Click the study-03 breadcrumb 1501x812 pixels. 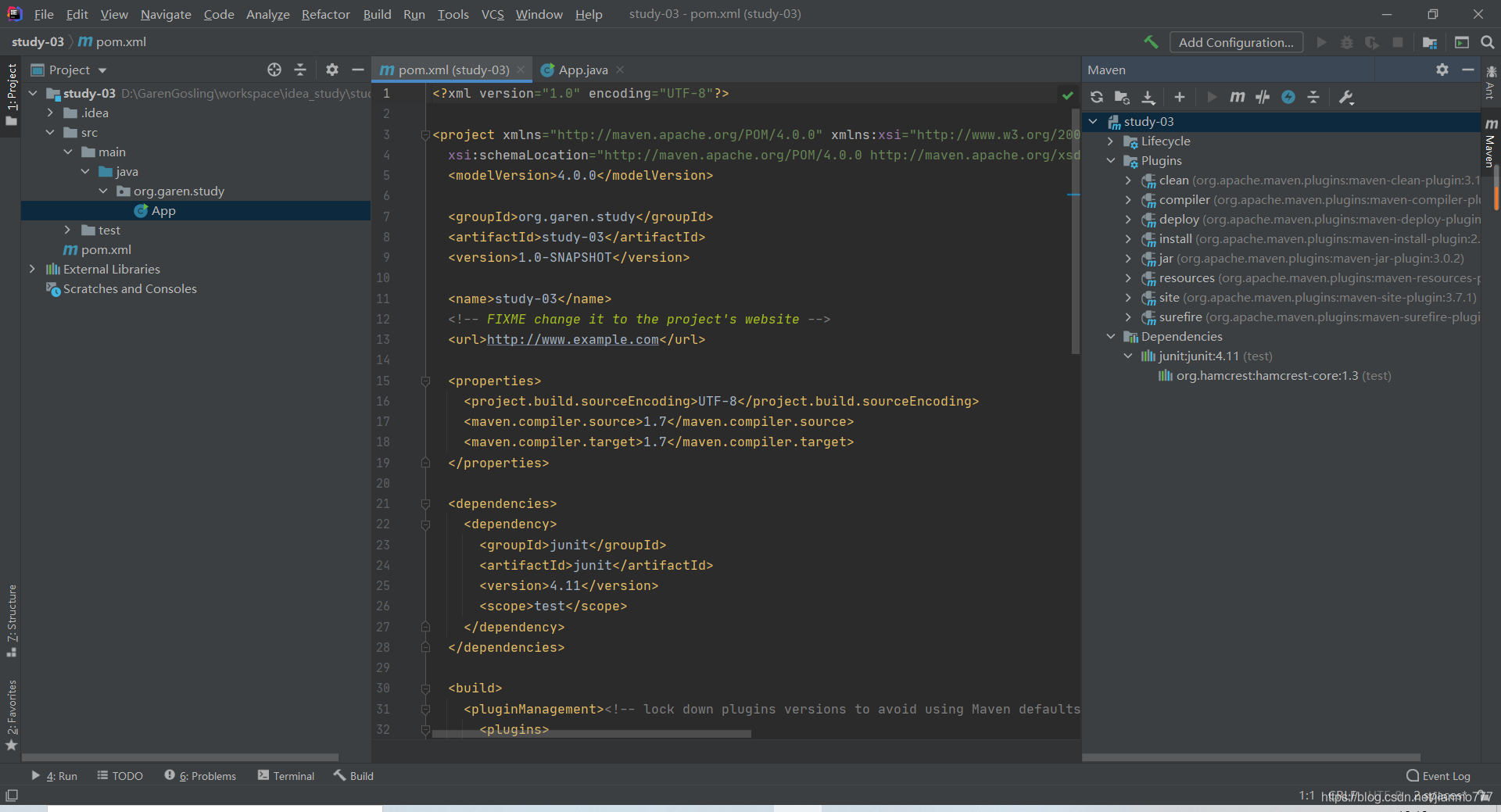(38, 41)
